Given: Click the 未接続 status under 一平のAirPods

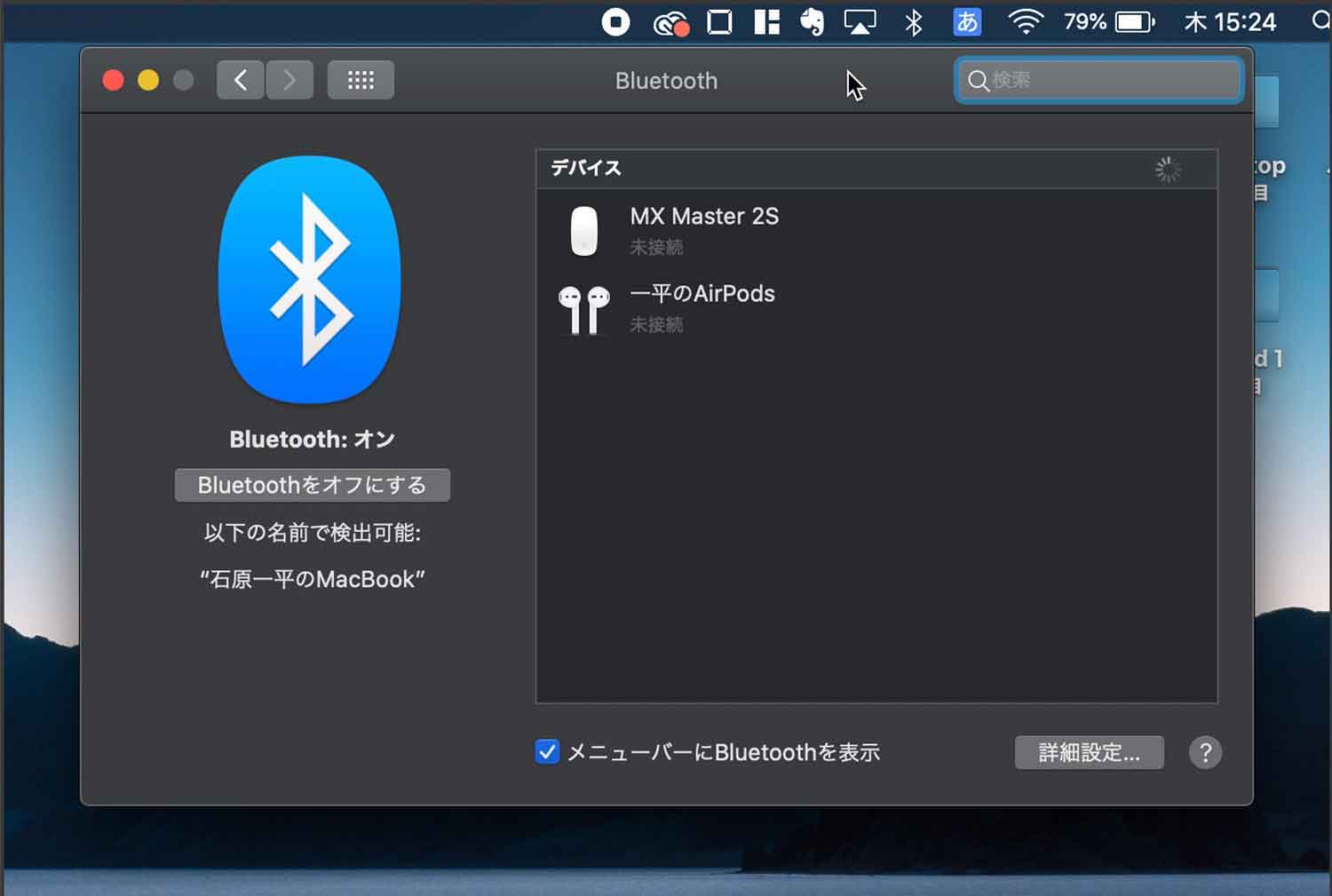Looking at the screenshot, I should [x=656, y=324].
